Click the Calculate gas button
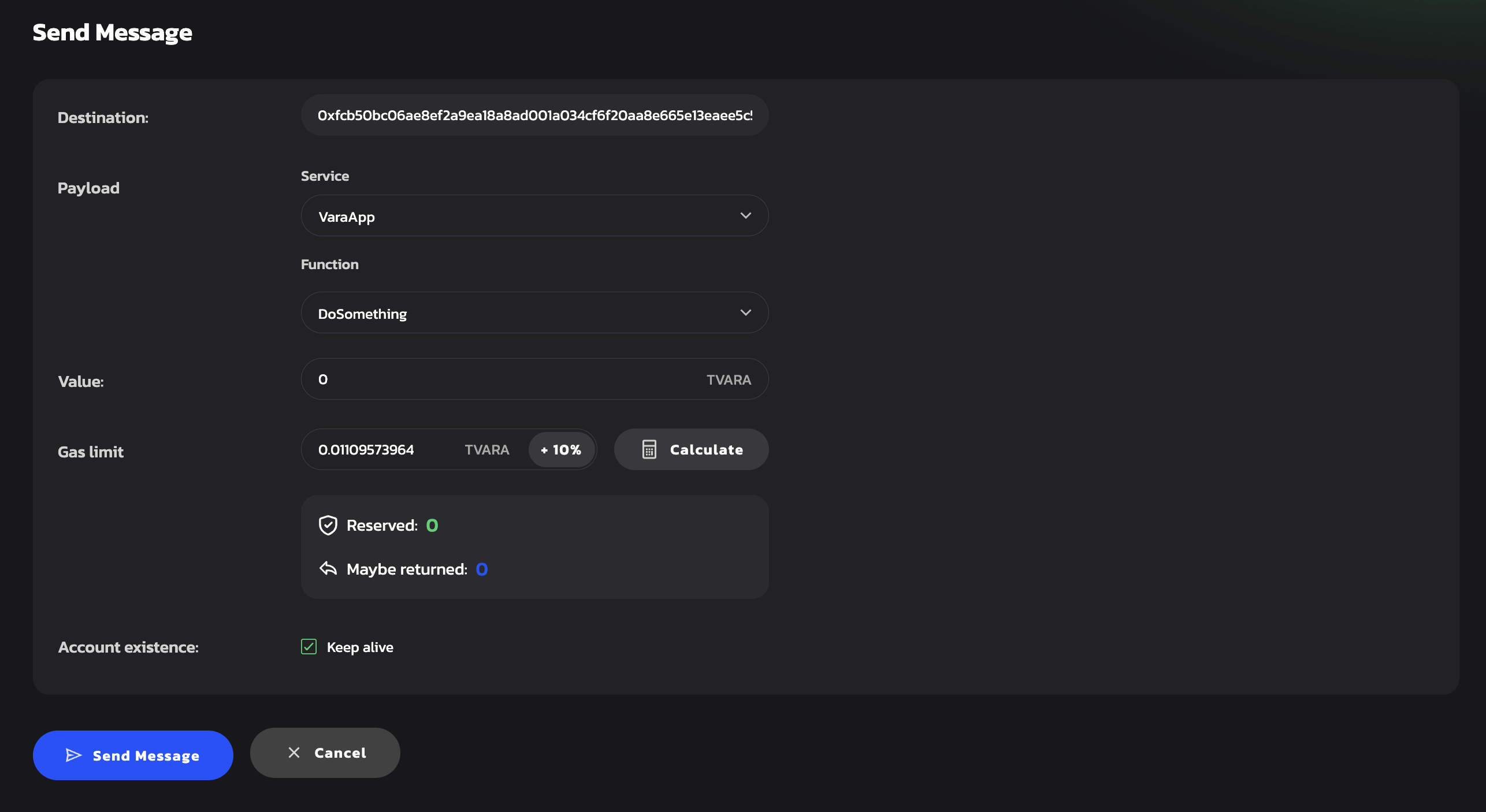Viewport: 1486px width, 812px height. [x=691, y=449]
